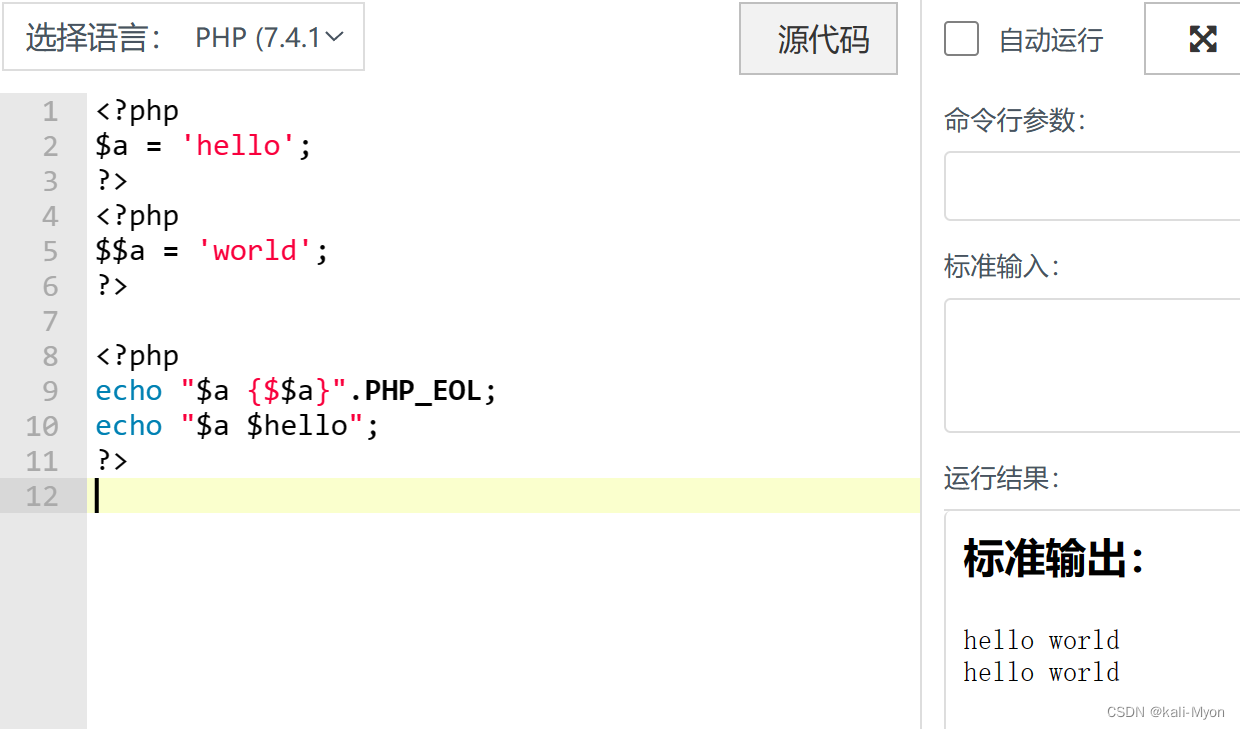Click the 自动运行 checkbox square
The width and height of the screenshot is (1240, 729).
pyautogui.click(x=960, y=39)
